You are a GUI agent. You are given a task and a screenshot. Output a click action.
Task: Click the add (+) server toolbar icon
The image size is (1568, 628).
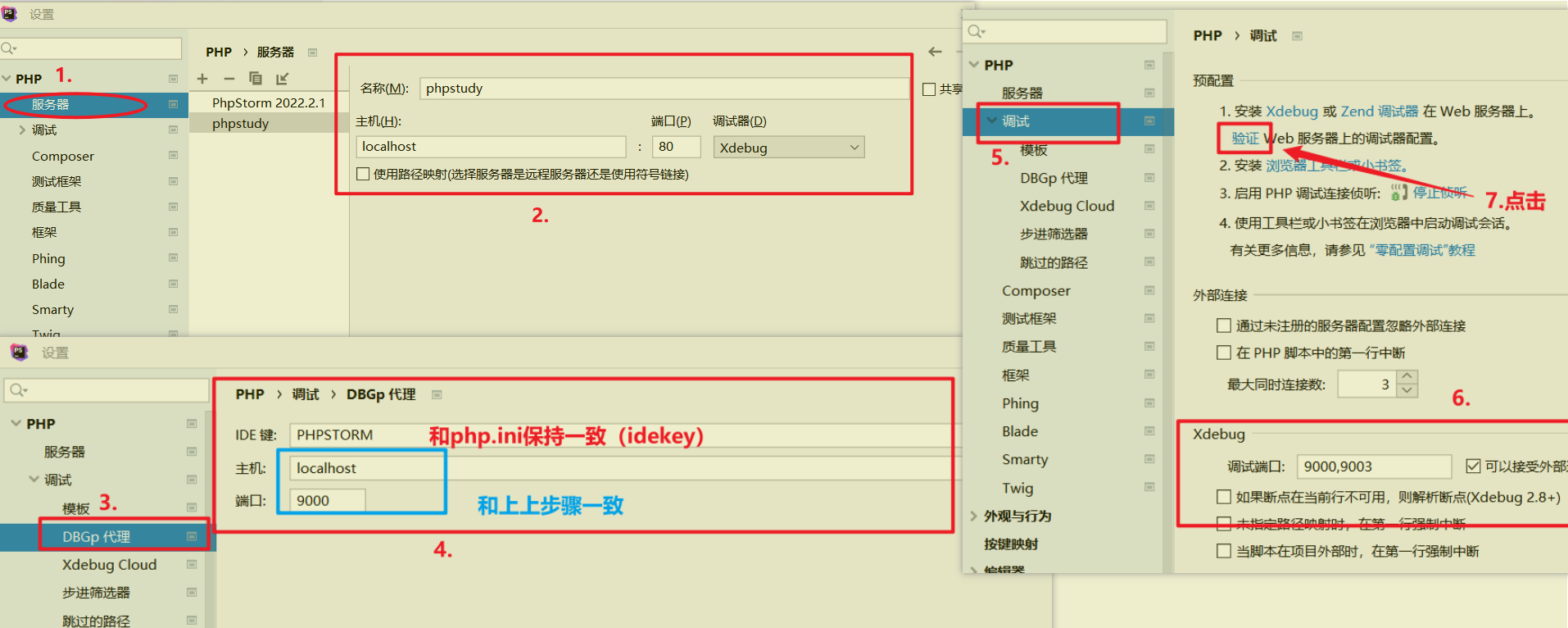pos(202,79)
